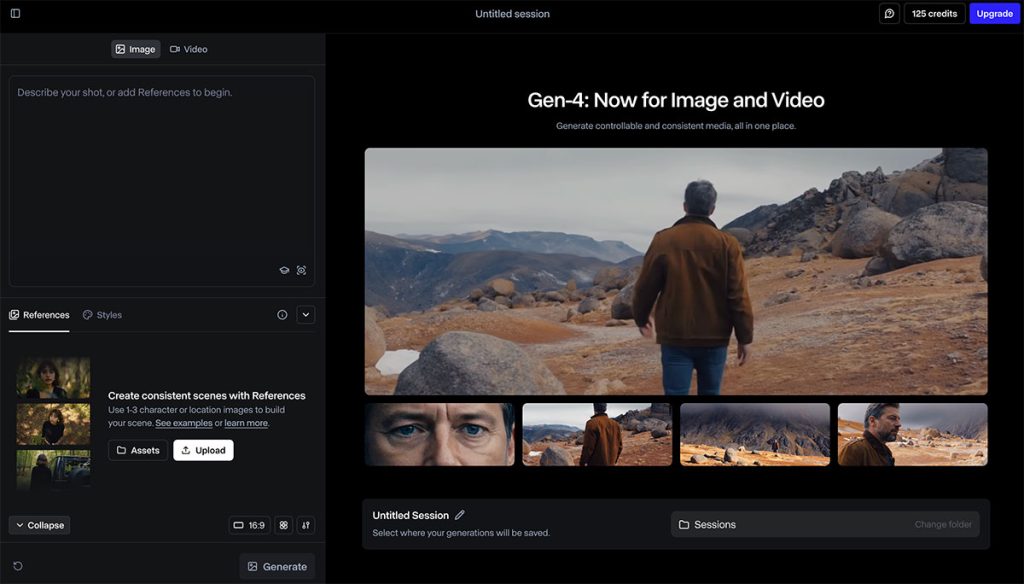Click the Assets button
Screen dimensions: 1024x584
tap(138, 450)
